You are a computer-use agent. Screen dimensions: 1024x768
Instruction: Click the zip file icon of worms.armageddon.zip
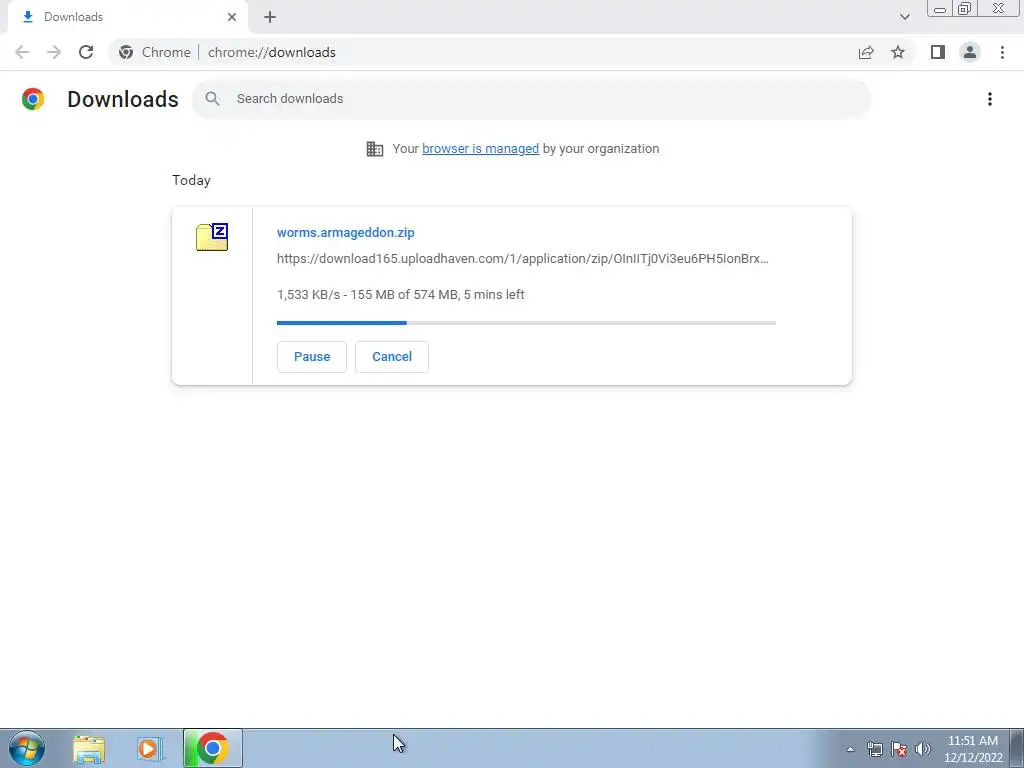(x=212, y=237)
